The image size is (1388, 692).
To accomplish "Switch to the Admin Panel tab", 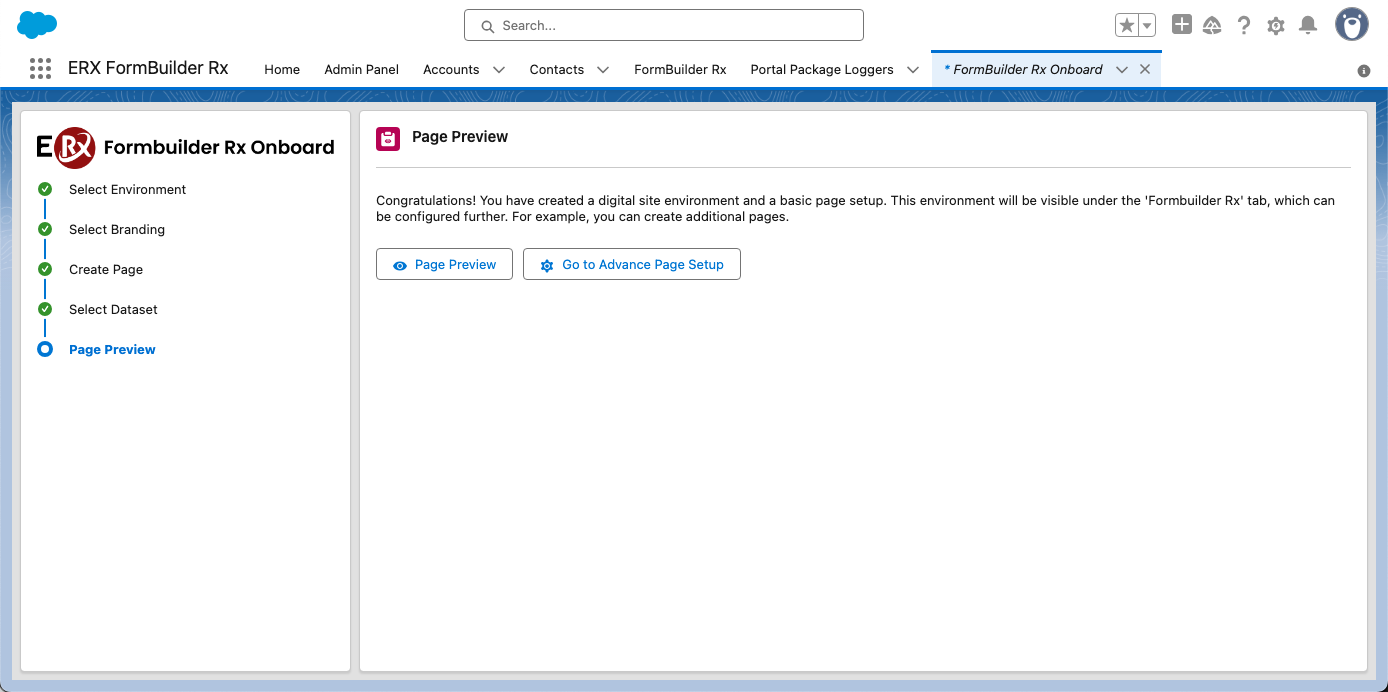I will tap(361, 70).
